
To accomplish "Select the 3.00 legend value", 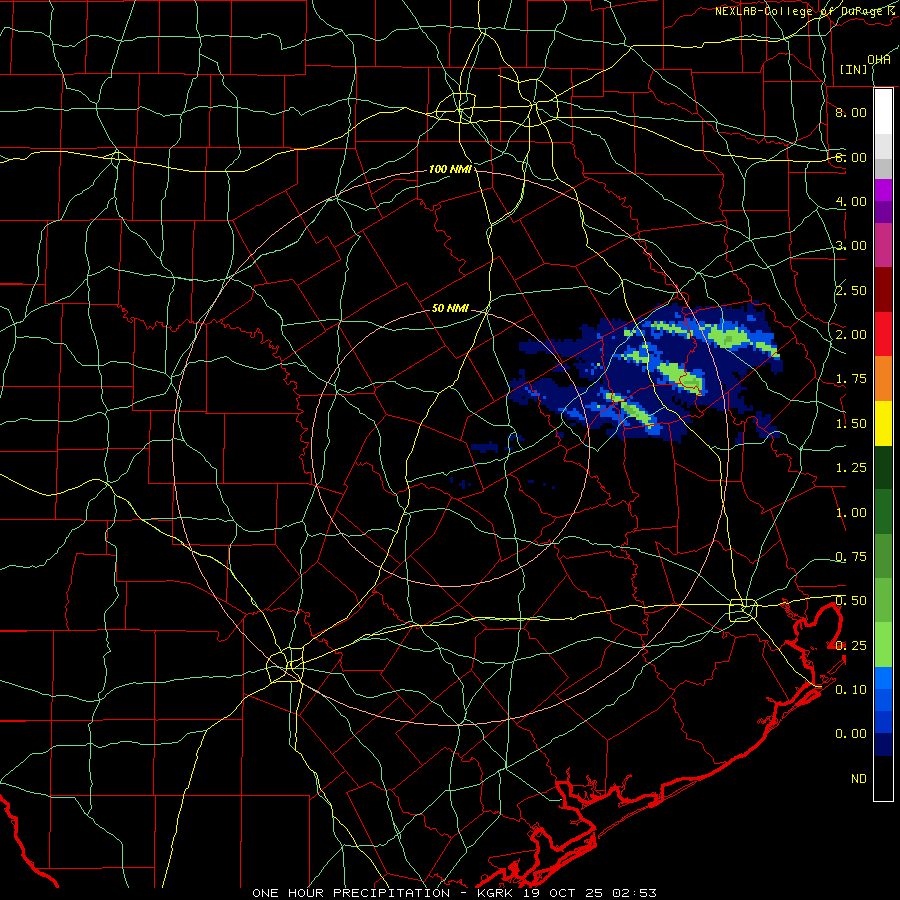I will (x=851, y=246).
